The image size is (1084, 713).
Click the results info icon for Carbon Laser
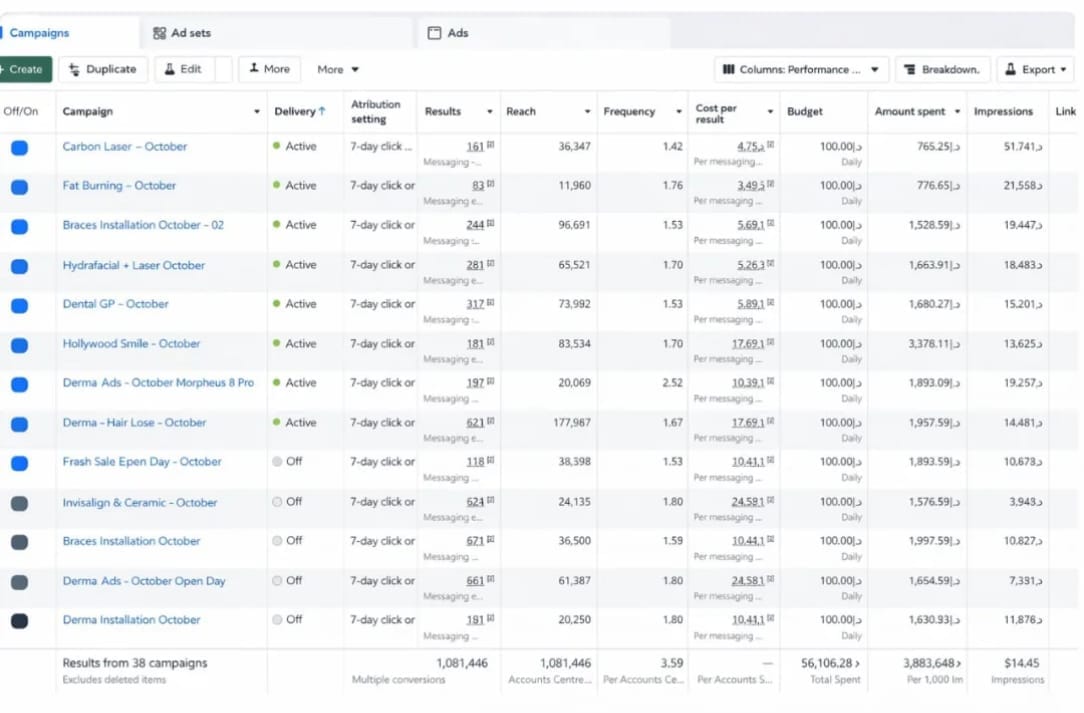tap(491, 145)
